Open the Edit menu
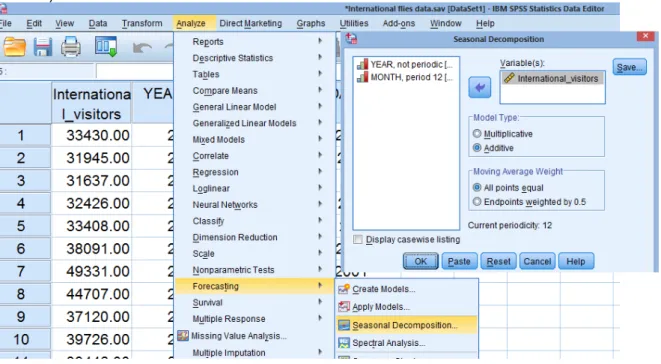 pos(34,24)
